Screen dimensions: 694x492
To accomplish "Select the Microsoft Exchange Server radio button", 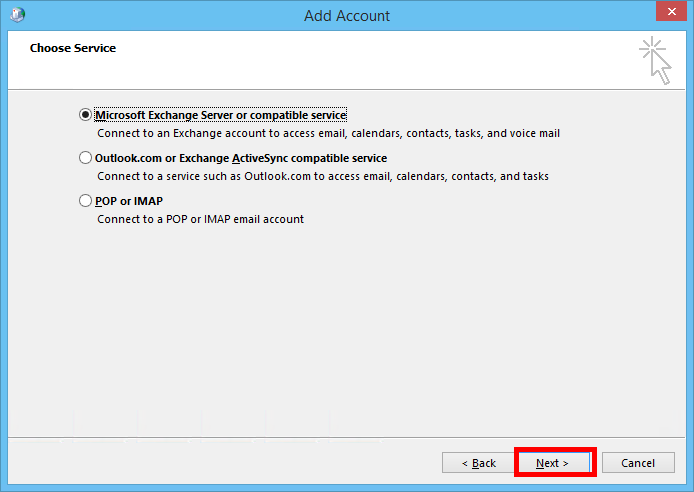I will [85, 115].
